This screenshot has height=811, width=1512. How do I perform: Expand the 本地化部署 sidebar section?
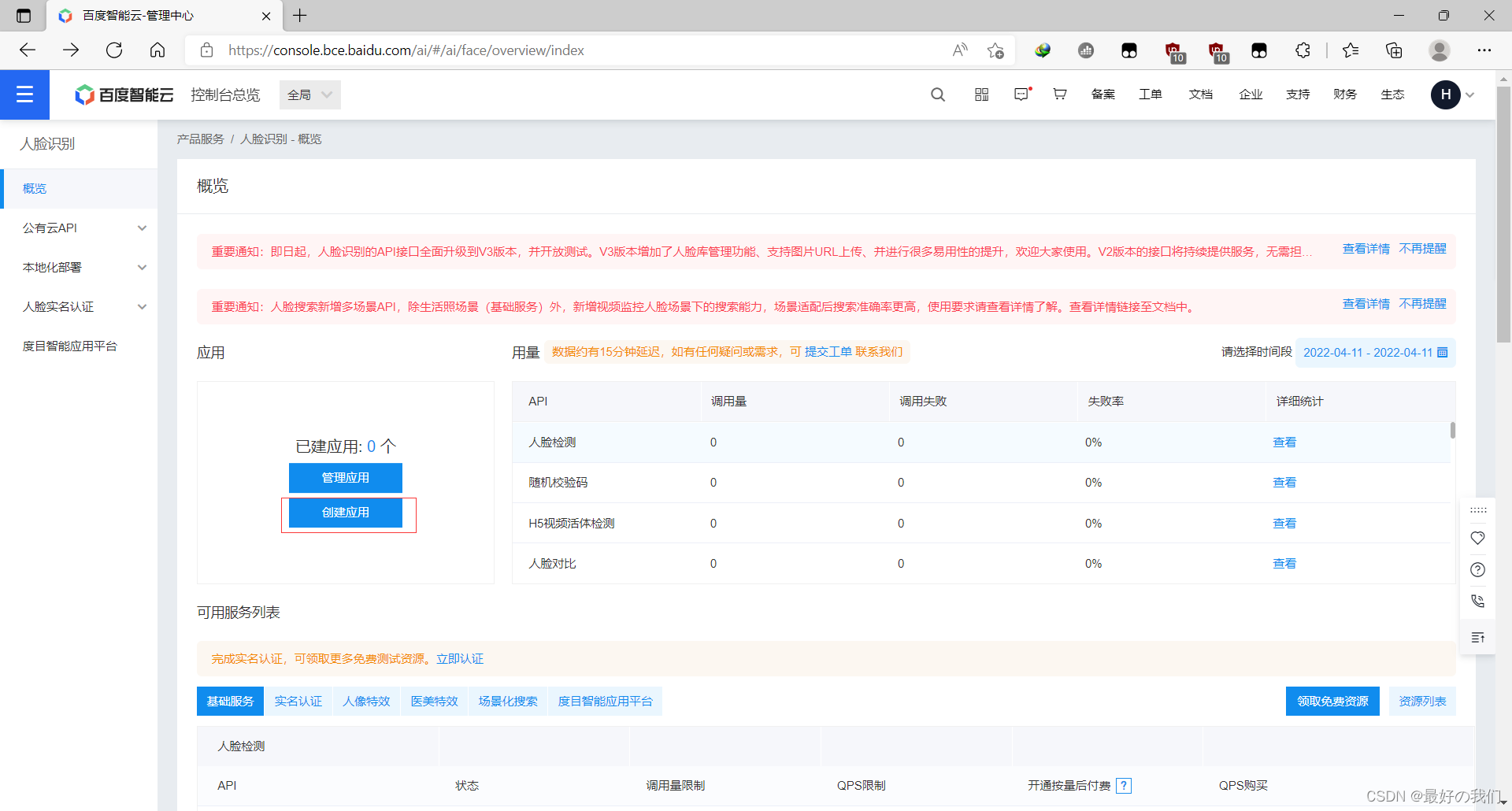point(79,268)
